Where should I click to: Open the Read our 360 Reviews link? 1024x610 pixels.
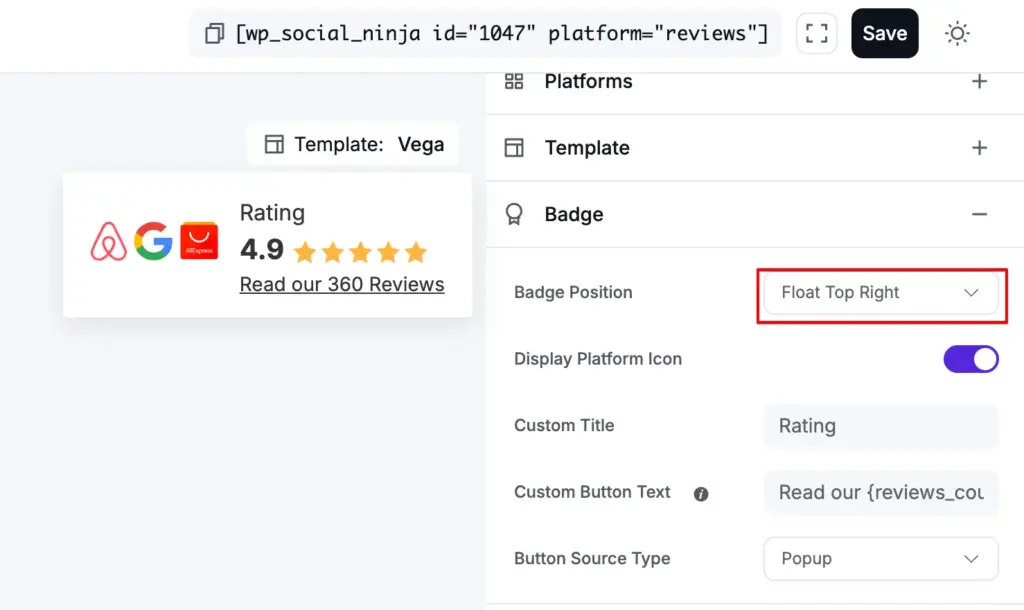[x=341, y=285]
